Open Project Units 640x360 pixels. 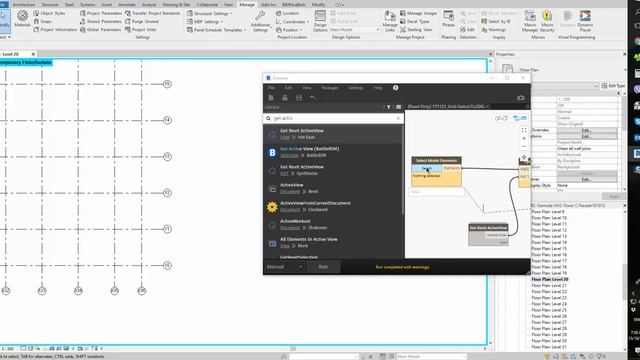coord(140,29)
